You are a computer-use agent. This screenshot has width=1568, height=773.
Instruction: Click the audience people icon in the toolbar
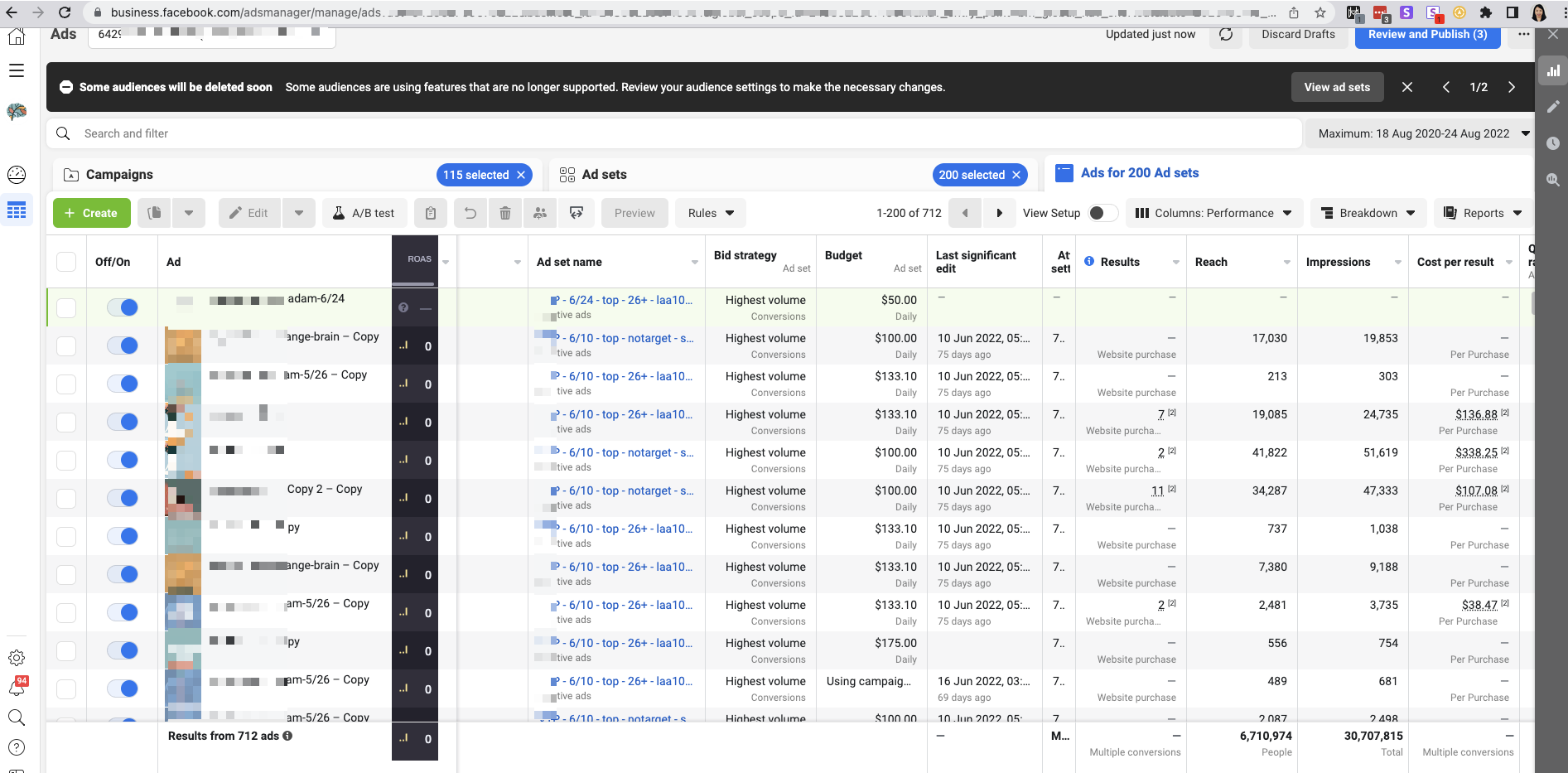[x=540, y=213]
